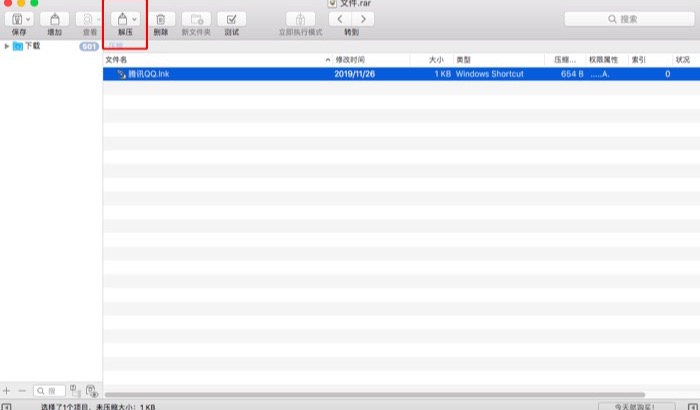This screenshot has height=410, width=700.
Task: Click the 删除 (Delete) trash icon
Action: [x=160, y=19]
